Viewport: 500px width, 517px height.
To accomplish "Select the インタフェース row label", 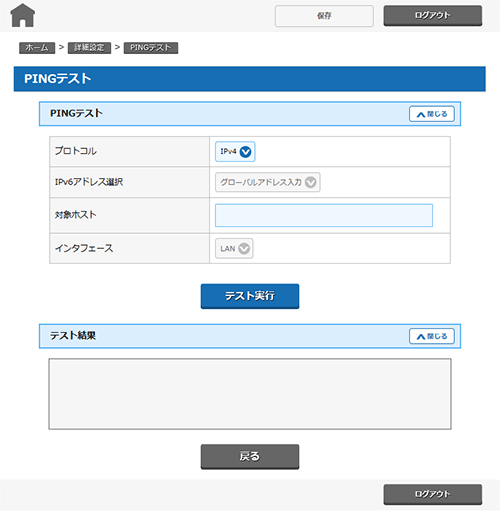I will [x=84, y=248].
